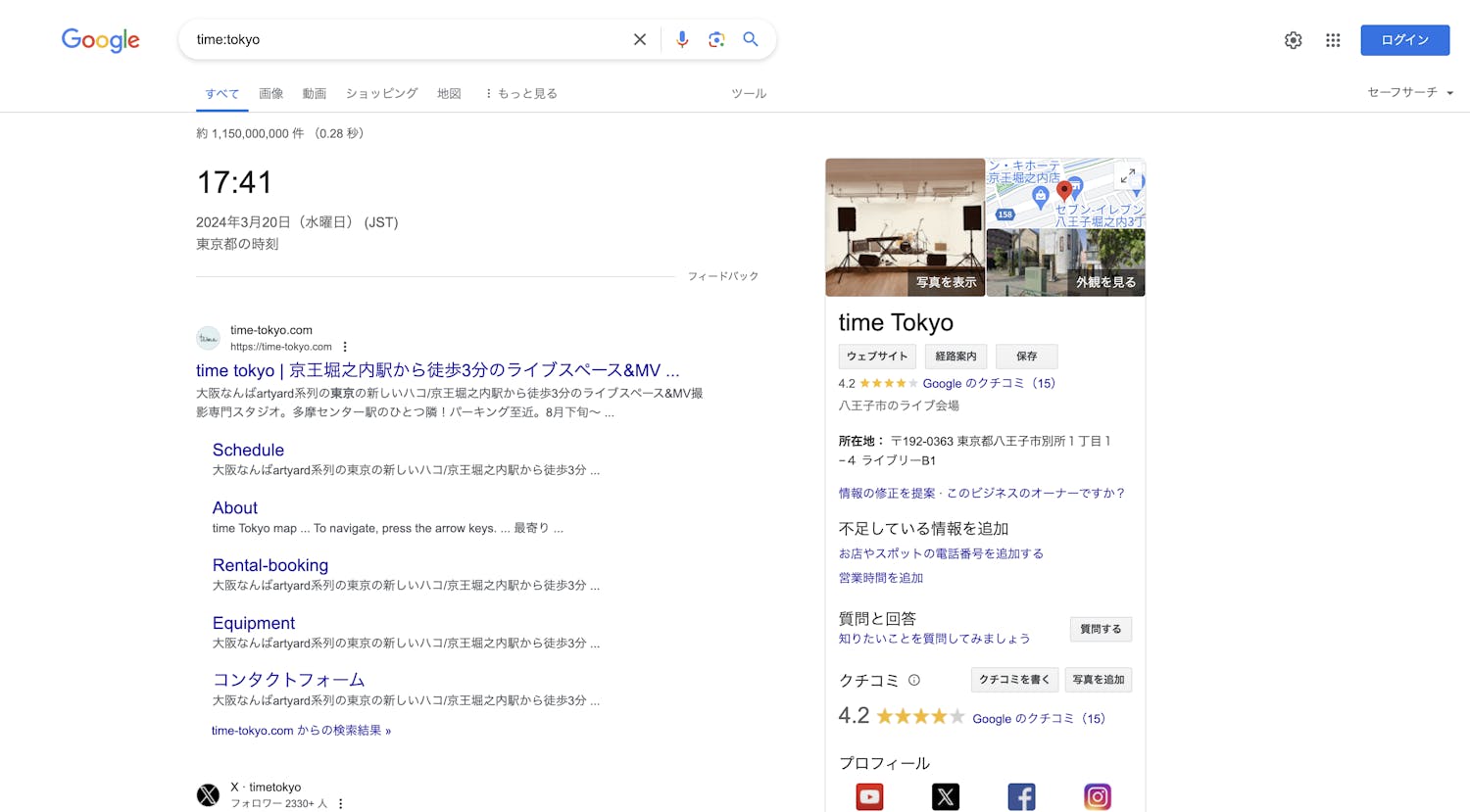Click the time-tokyo.com site favicon

[x=208, y=338]
